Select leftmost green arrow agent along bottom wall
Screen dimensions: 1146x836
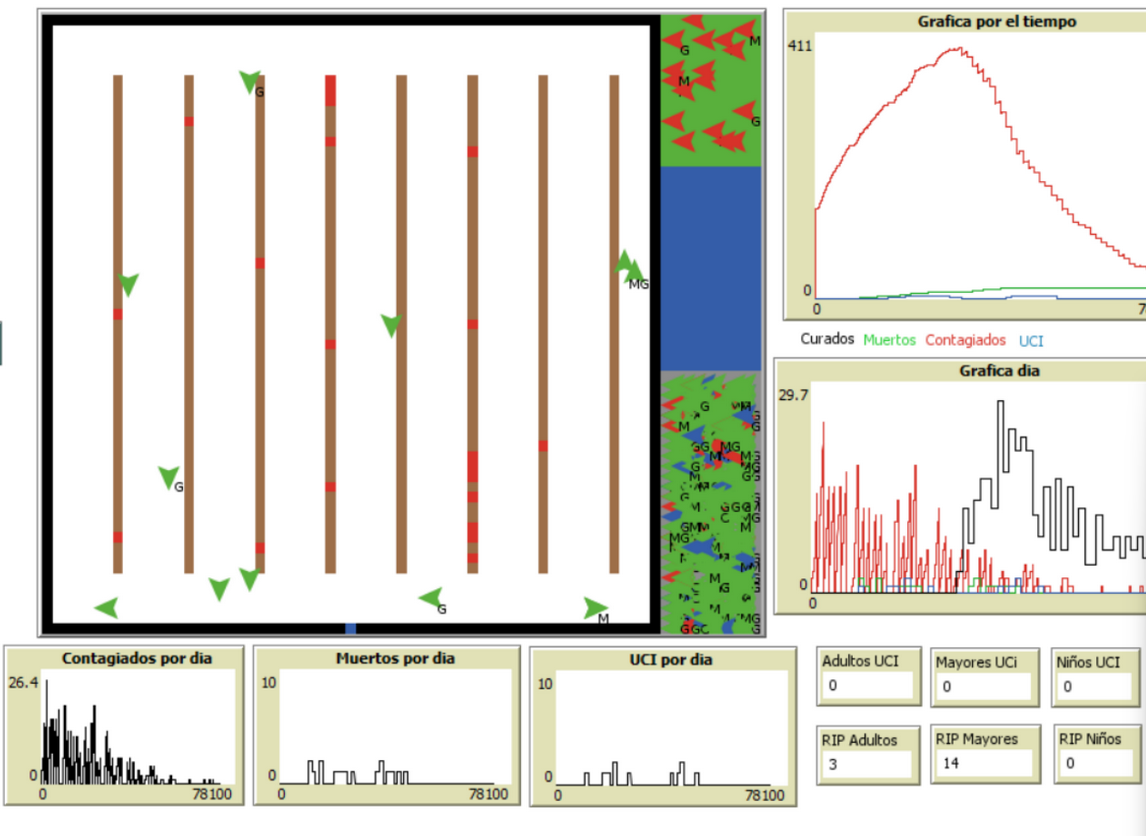coord(106,607)
